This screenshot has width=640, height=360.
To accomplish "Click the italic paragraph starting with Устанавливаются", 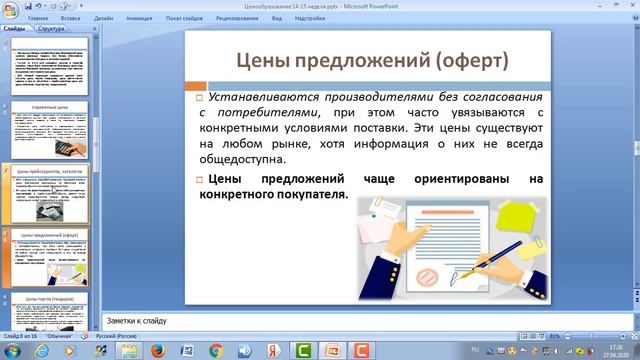I will click(x=371, y=128).
